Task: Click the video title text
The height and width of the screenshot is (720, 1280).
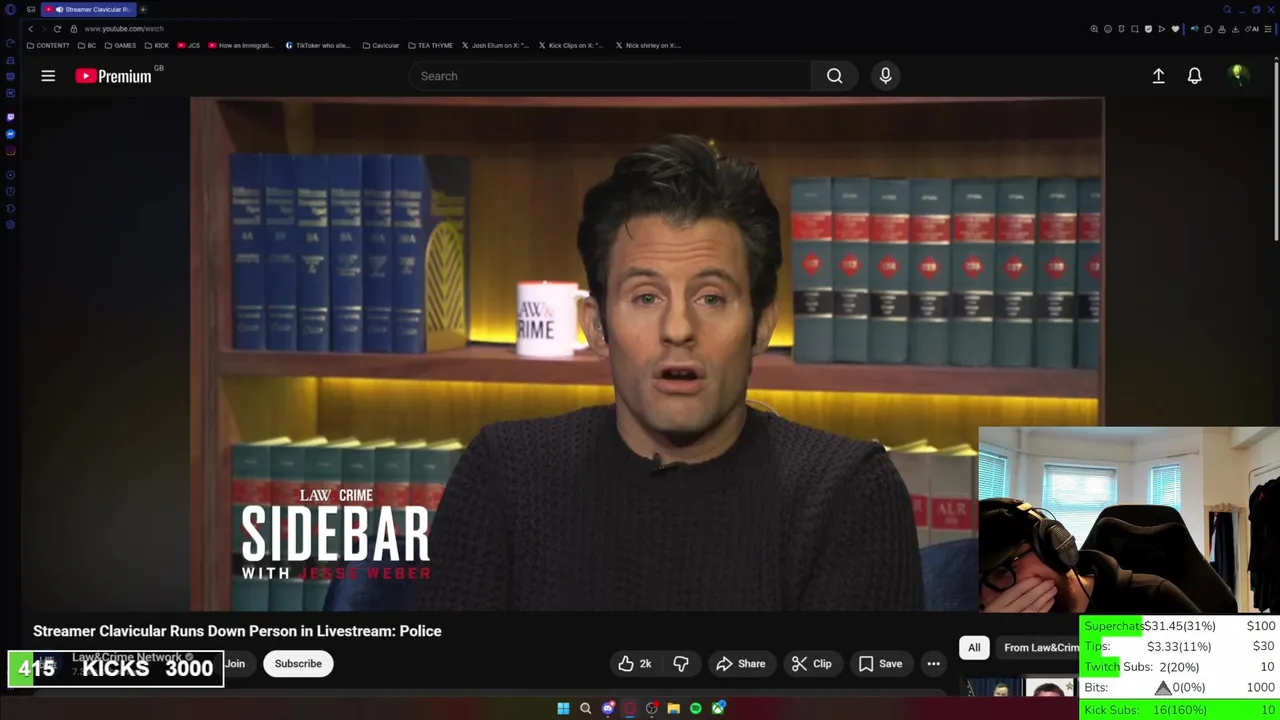Action: click(x=237, y=631)
